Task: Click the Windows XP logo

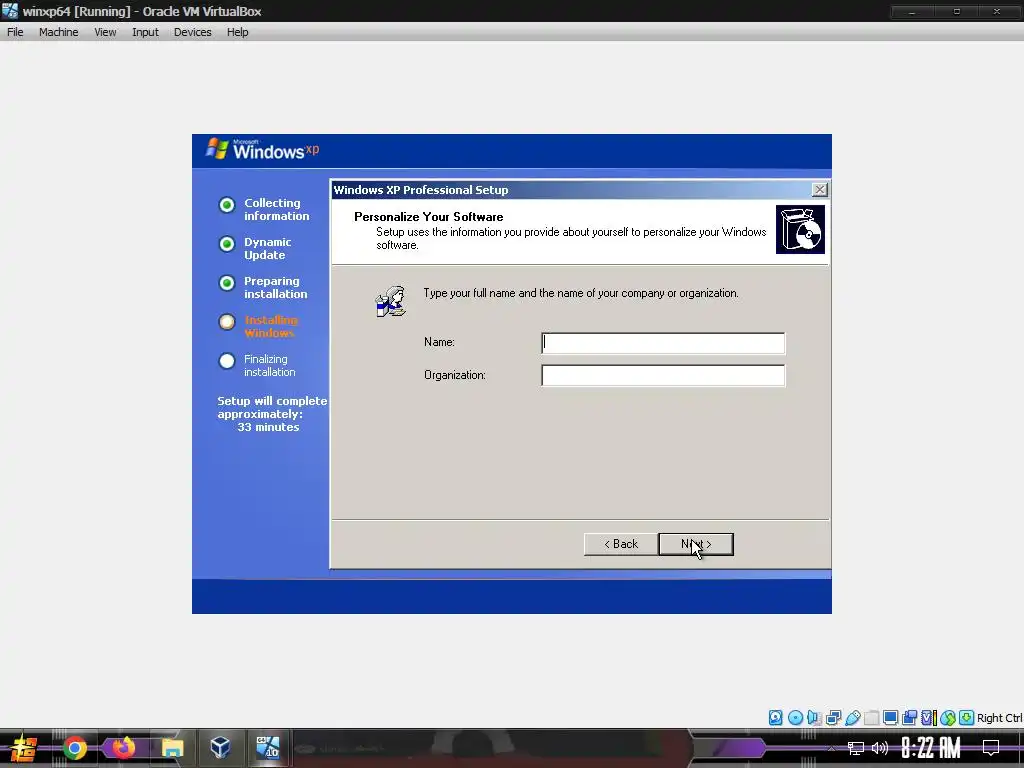Action: 263,150
